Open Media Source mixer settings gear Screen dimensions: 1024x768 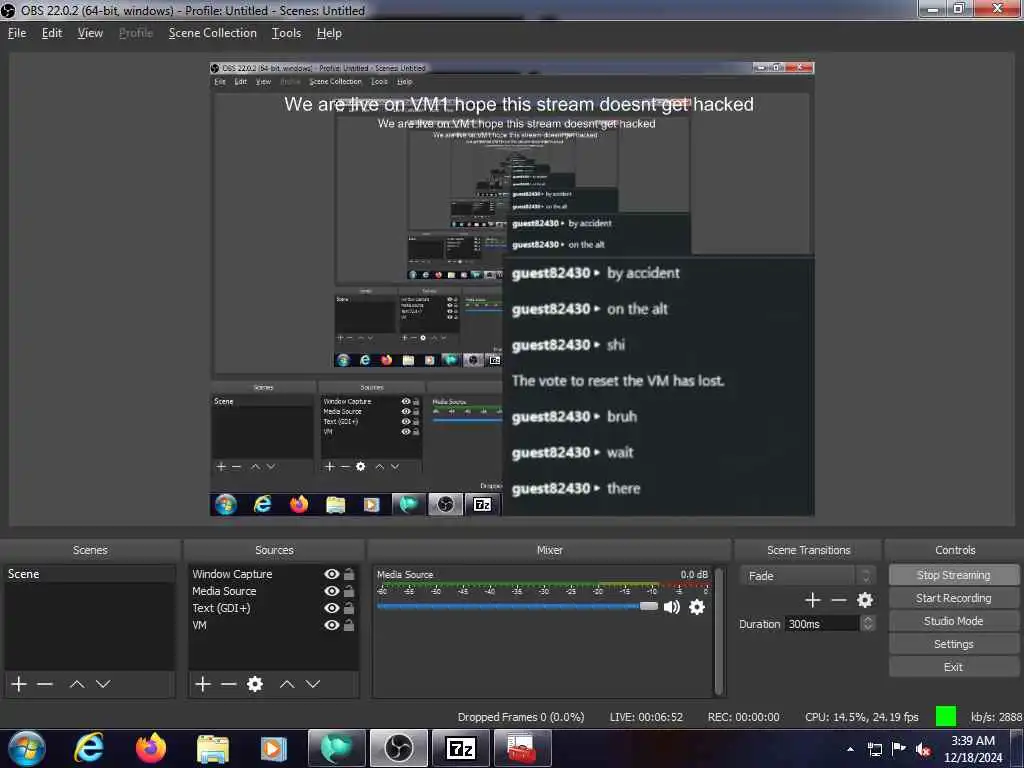[697, 607]
